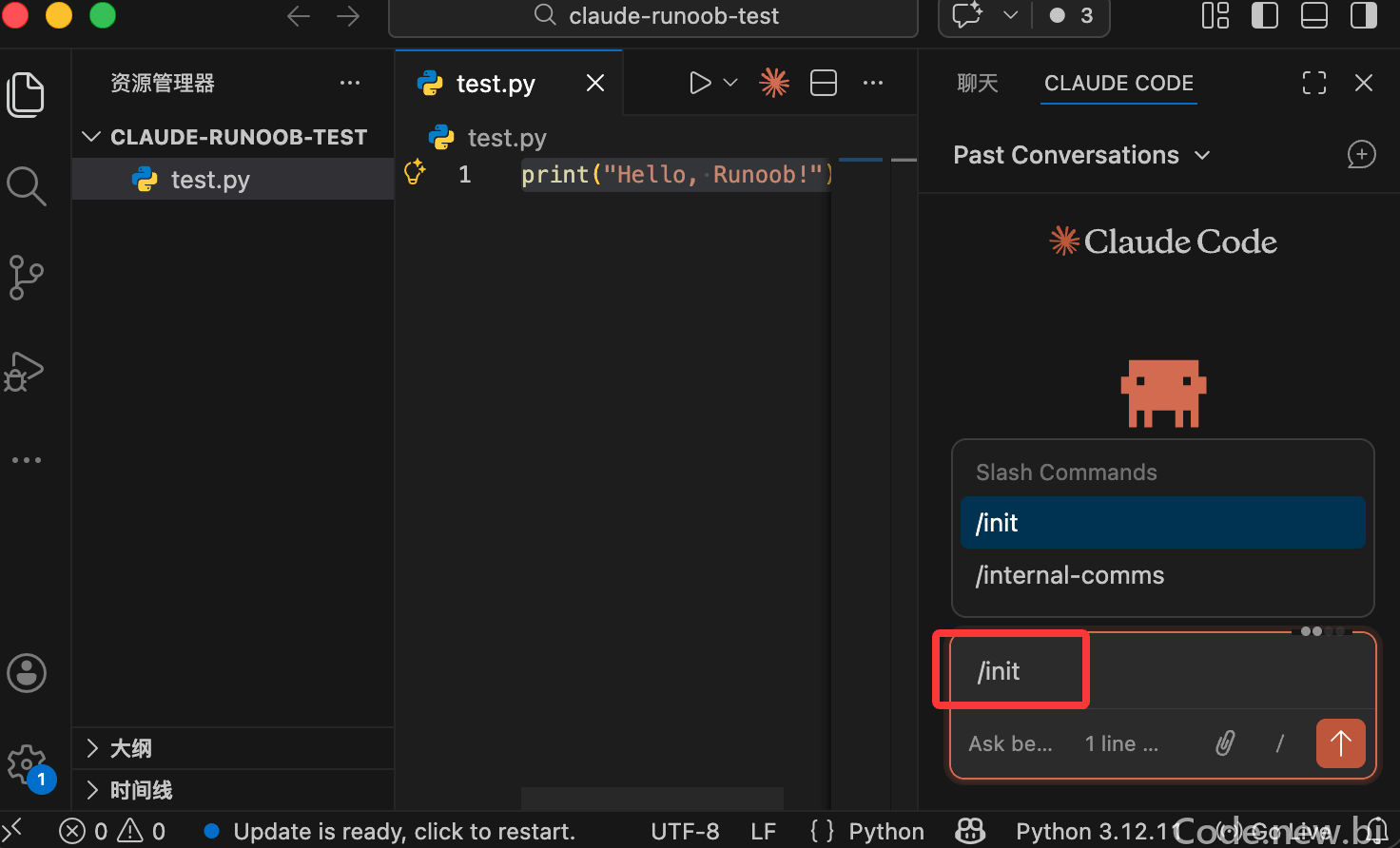Customize layout icon in title bar
The image size is (1400, 848).
coord(1215,16)
